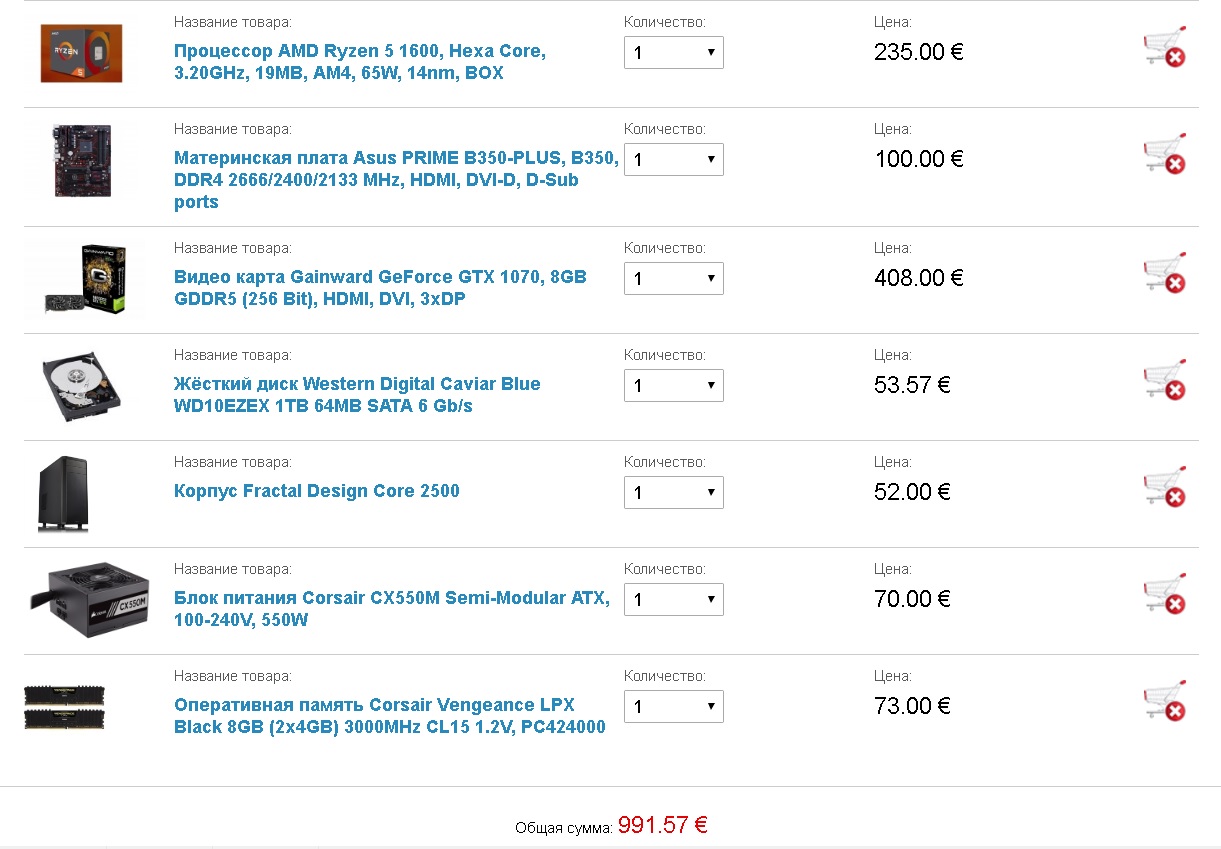The height and width of the screenshot is (849, 1221).
Task: Remove Corsair CX550M power supply from cart
Action: 1164,594
